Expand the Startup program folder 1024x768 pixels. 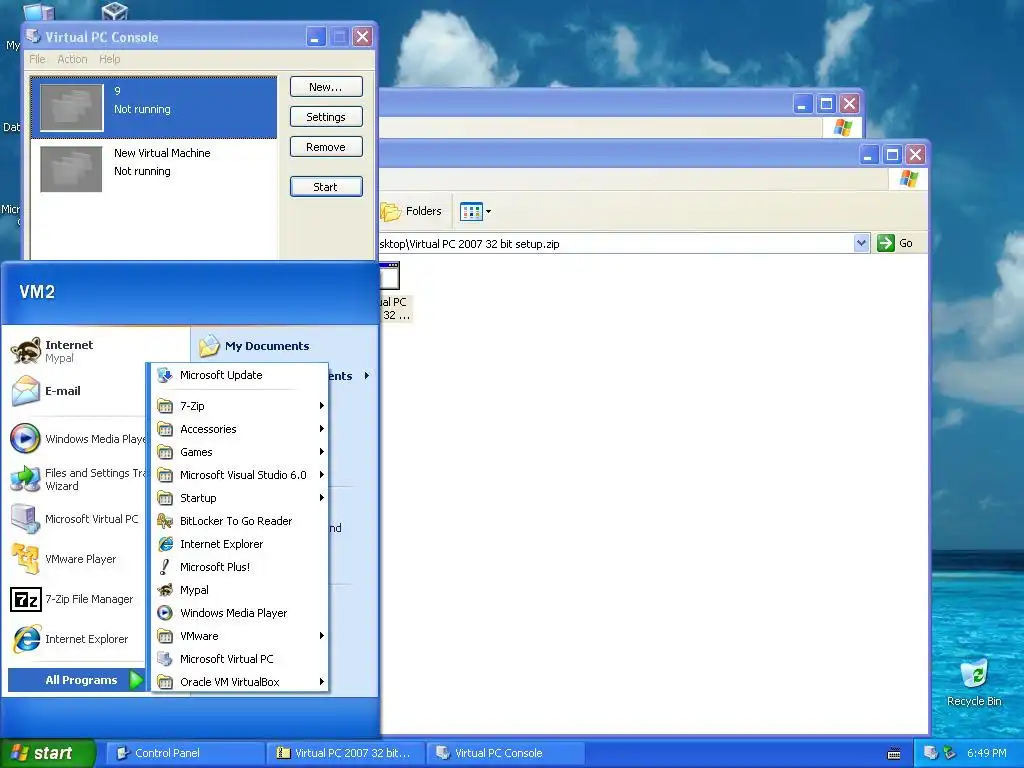point(240,498)
